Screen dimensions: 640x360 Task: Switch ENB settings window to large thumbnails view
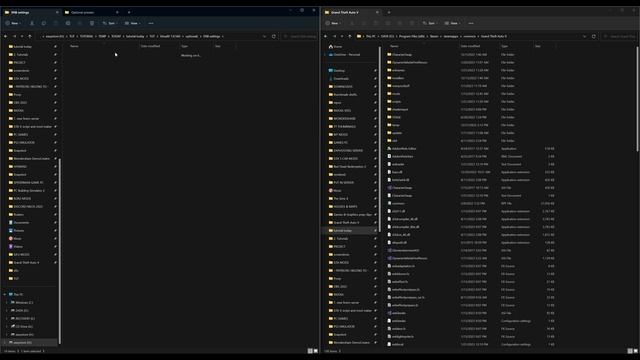pyautogui.click(x=316, y=351)
